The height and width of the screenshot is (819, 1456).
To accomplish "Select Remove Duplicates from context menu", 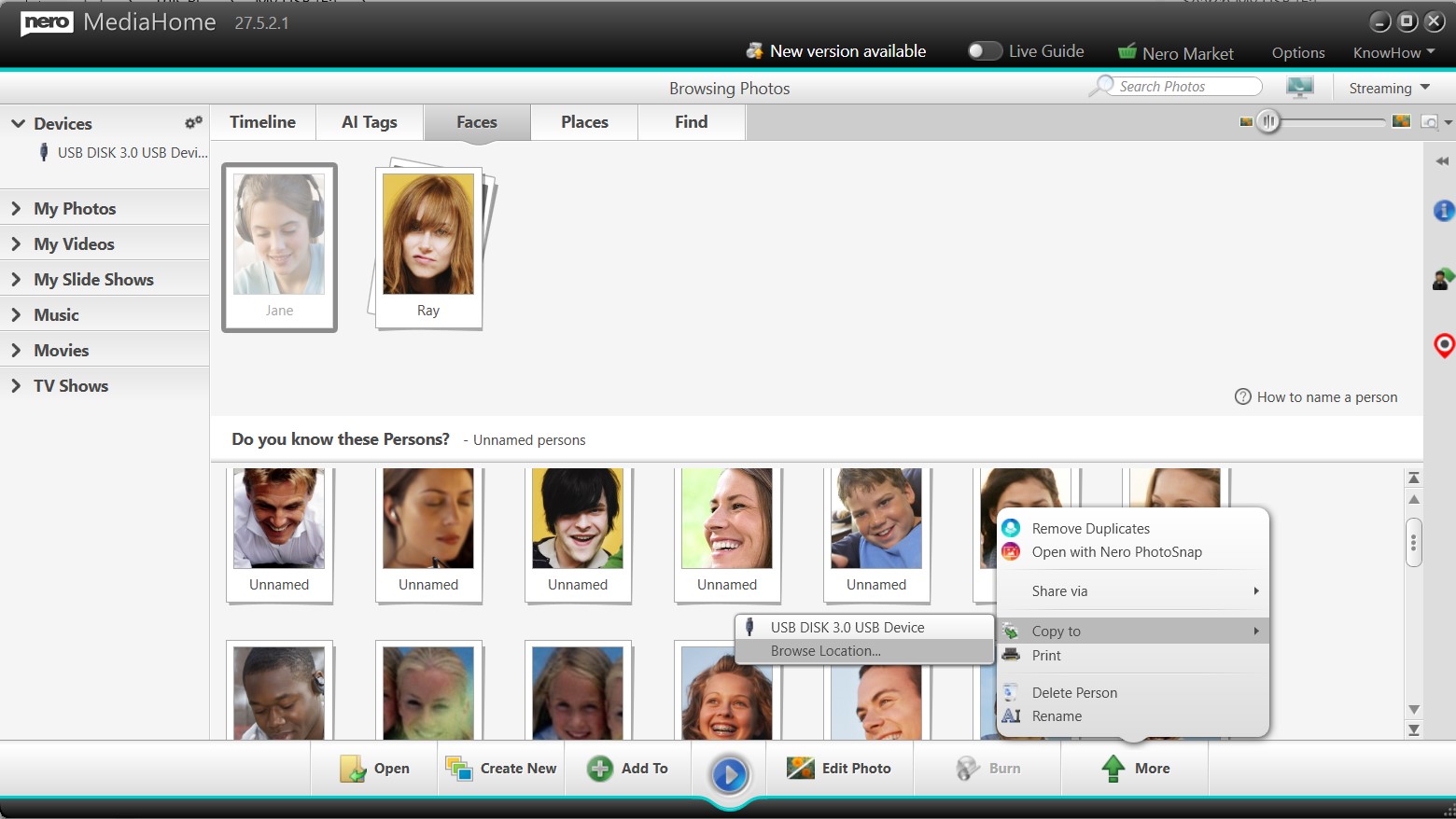I will [x=1090, y=529].
